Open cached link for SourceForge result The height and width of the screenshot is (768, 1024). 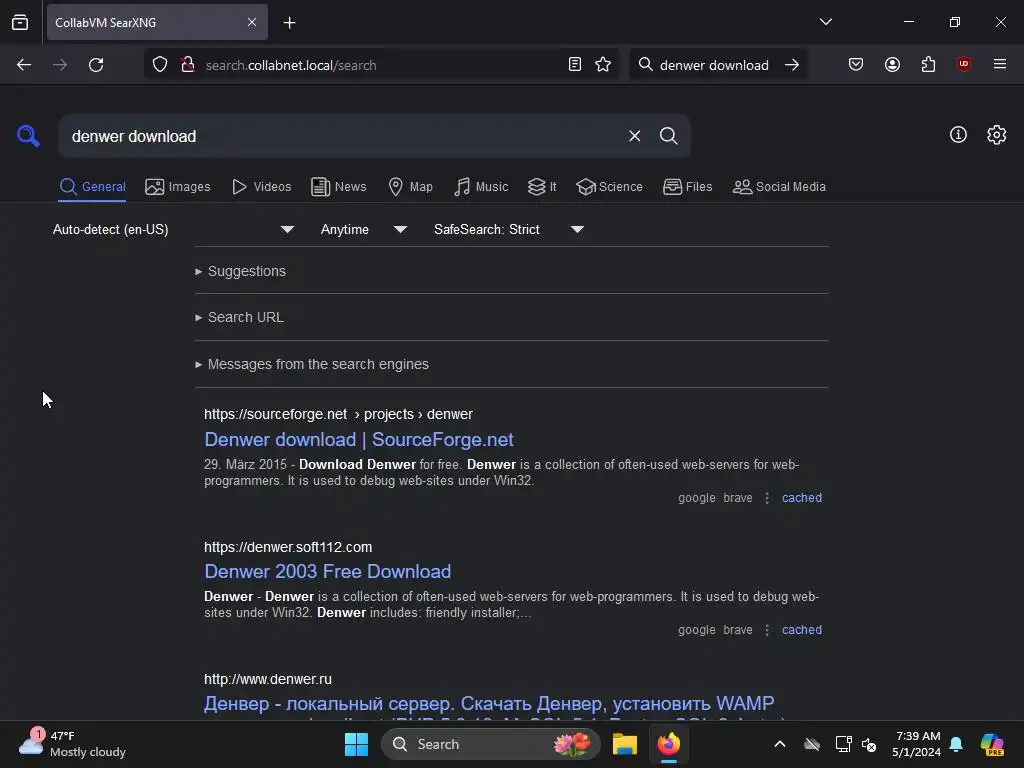(801, 498)
